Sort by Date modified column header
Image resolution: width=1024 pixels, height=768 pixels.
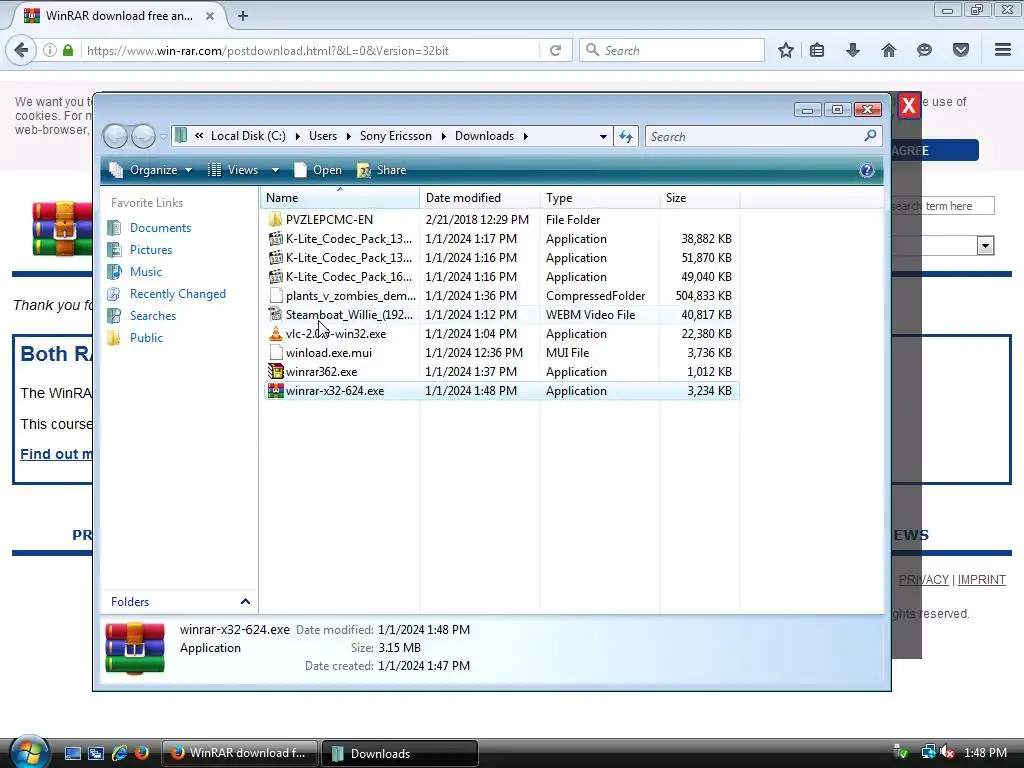(x=480, y=198)
